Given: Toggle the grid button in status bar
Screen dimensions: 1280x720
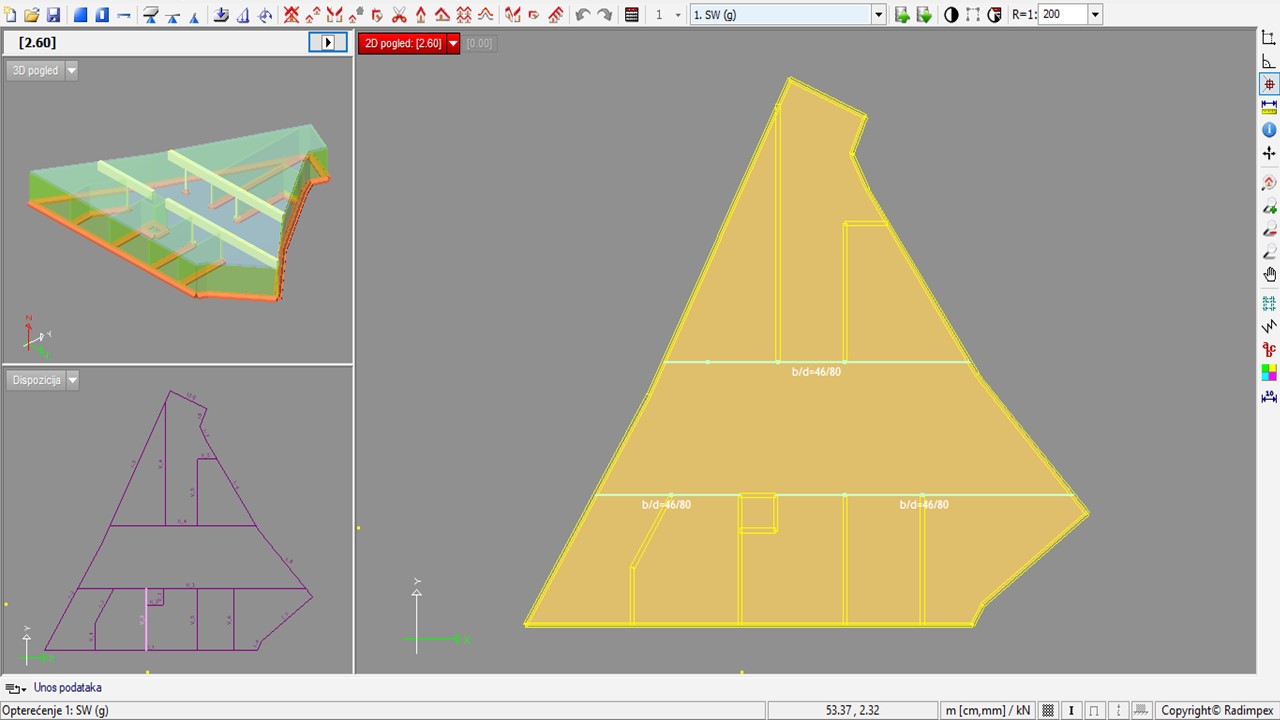Looking at the screenshot, I should (1048, 710).
